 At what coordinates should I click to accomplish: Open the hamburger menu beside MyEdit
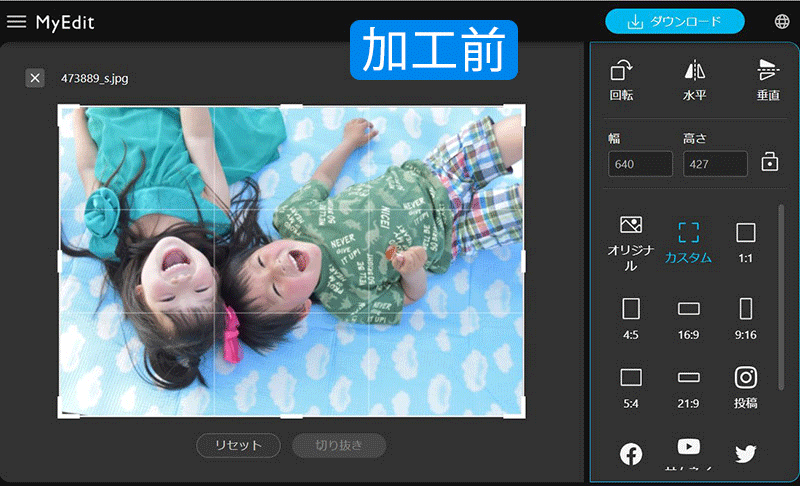tap(16, 21)
